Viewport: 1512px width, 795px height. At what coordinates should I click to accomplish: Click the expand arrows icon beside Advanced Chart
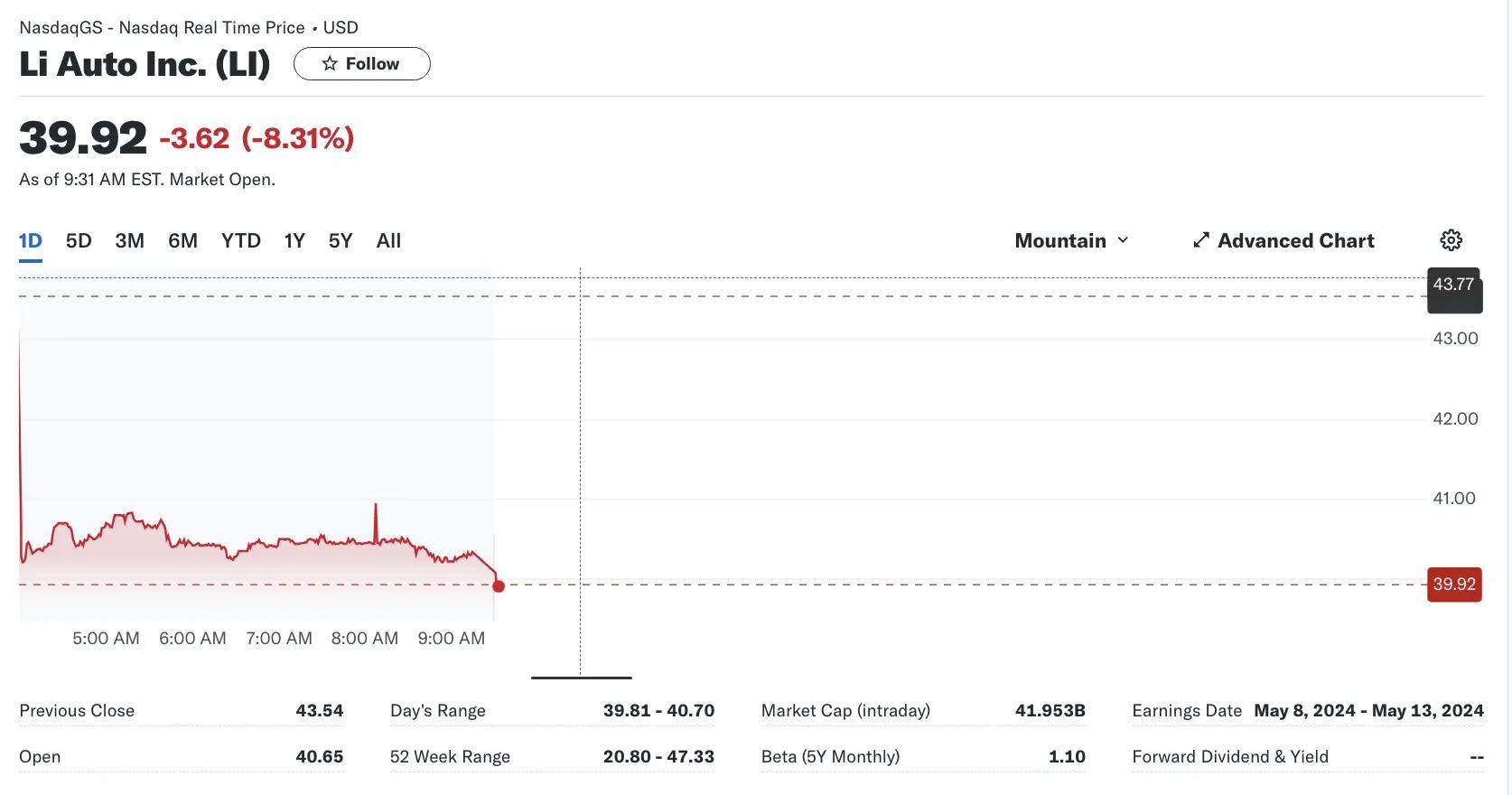click(x=1200, y=240)
